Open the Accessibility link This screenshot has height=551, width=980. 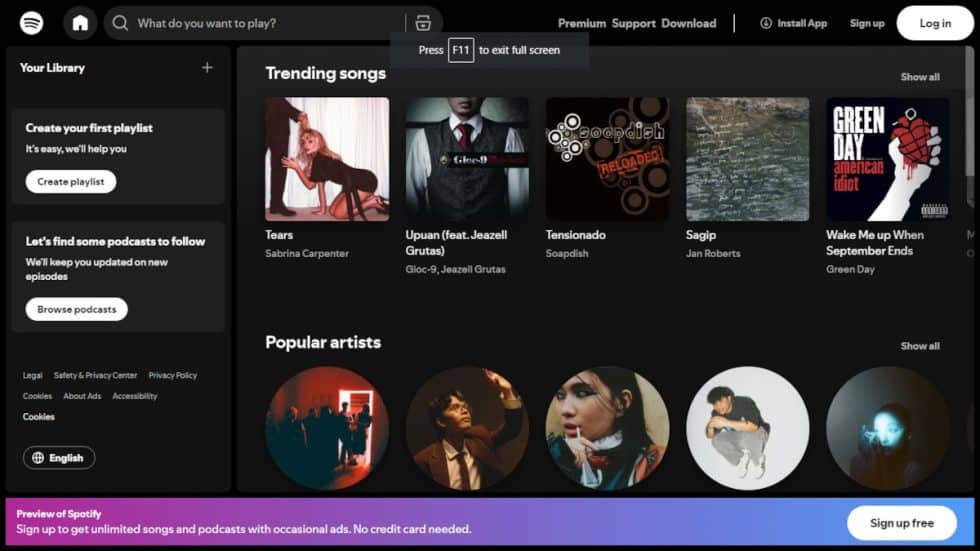coord(134,396)
